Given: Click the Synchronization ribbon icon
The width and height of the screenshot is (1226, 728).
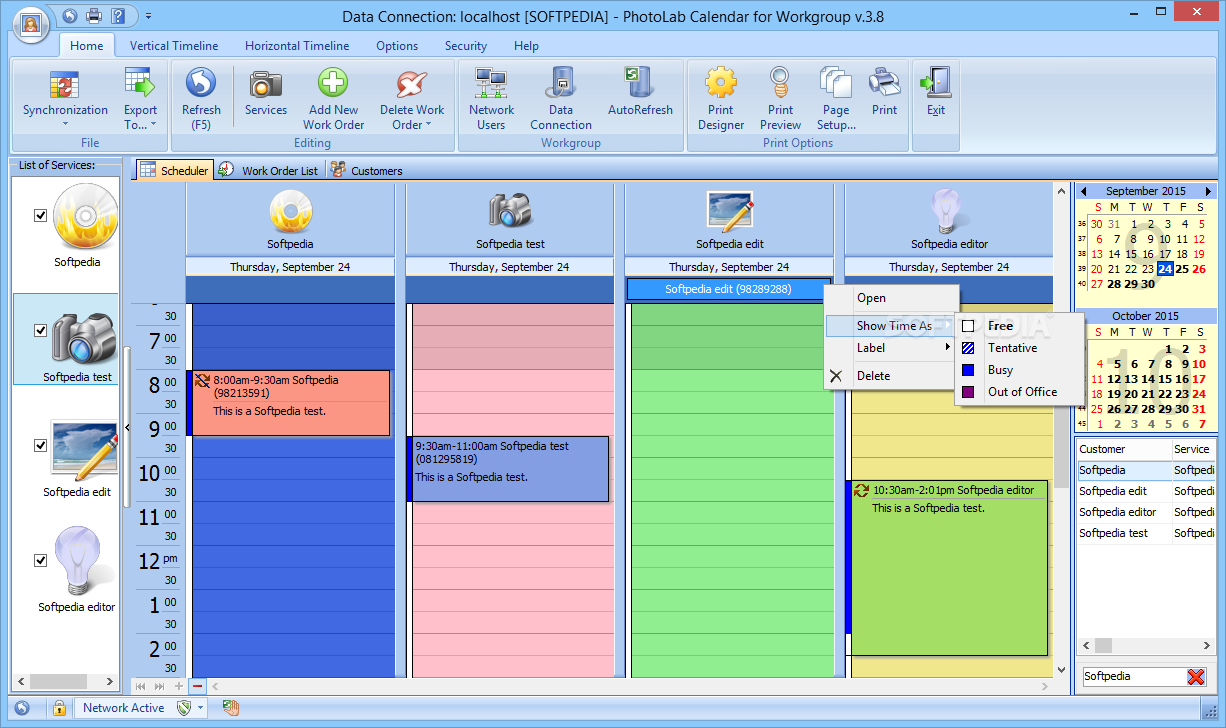Looking at the screenshot, I should click(65, 86).
